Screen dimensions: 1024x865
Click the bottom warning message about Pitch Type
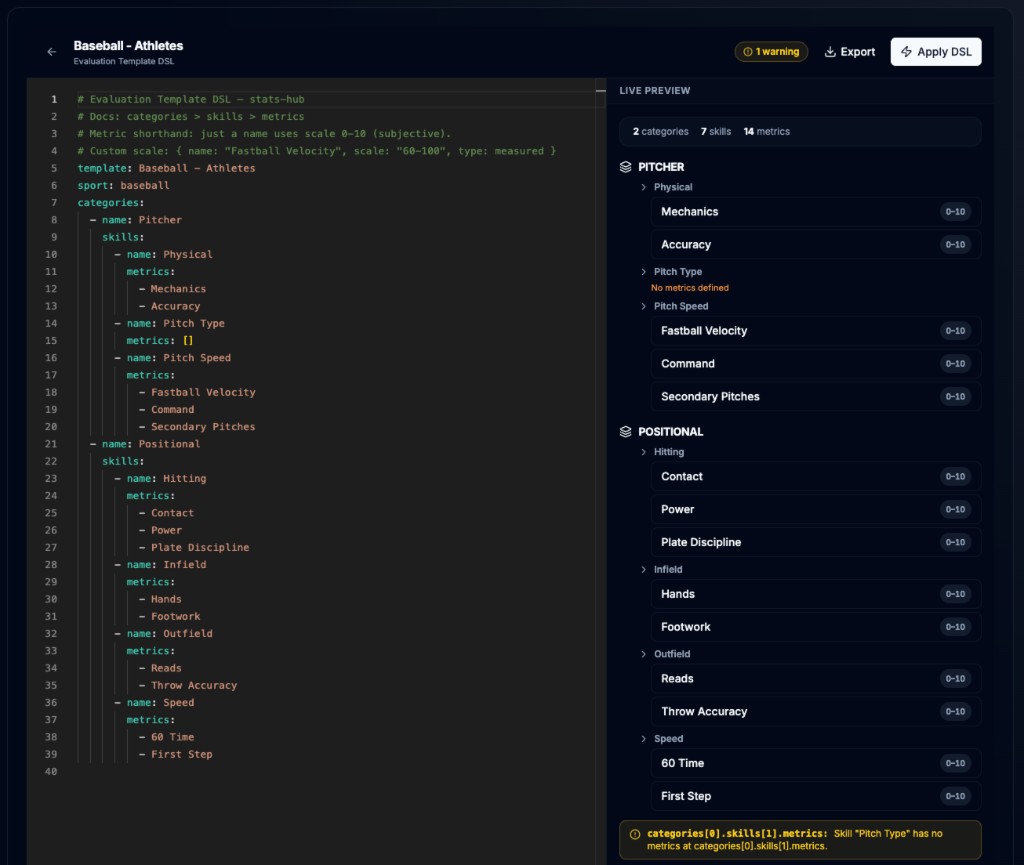click(801, 840)
